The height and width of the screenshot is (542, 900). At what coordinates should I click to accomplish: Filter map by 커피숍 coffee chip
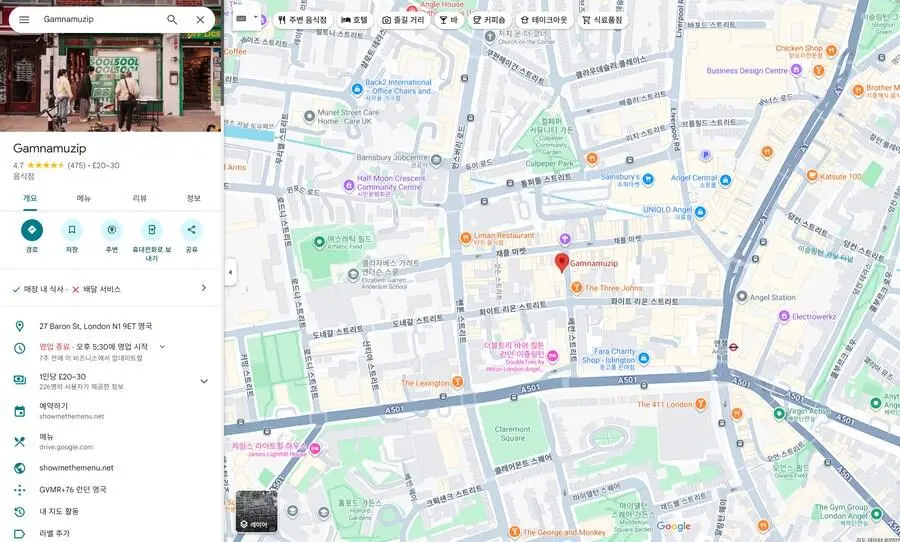(x=489, y=20)
